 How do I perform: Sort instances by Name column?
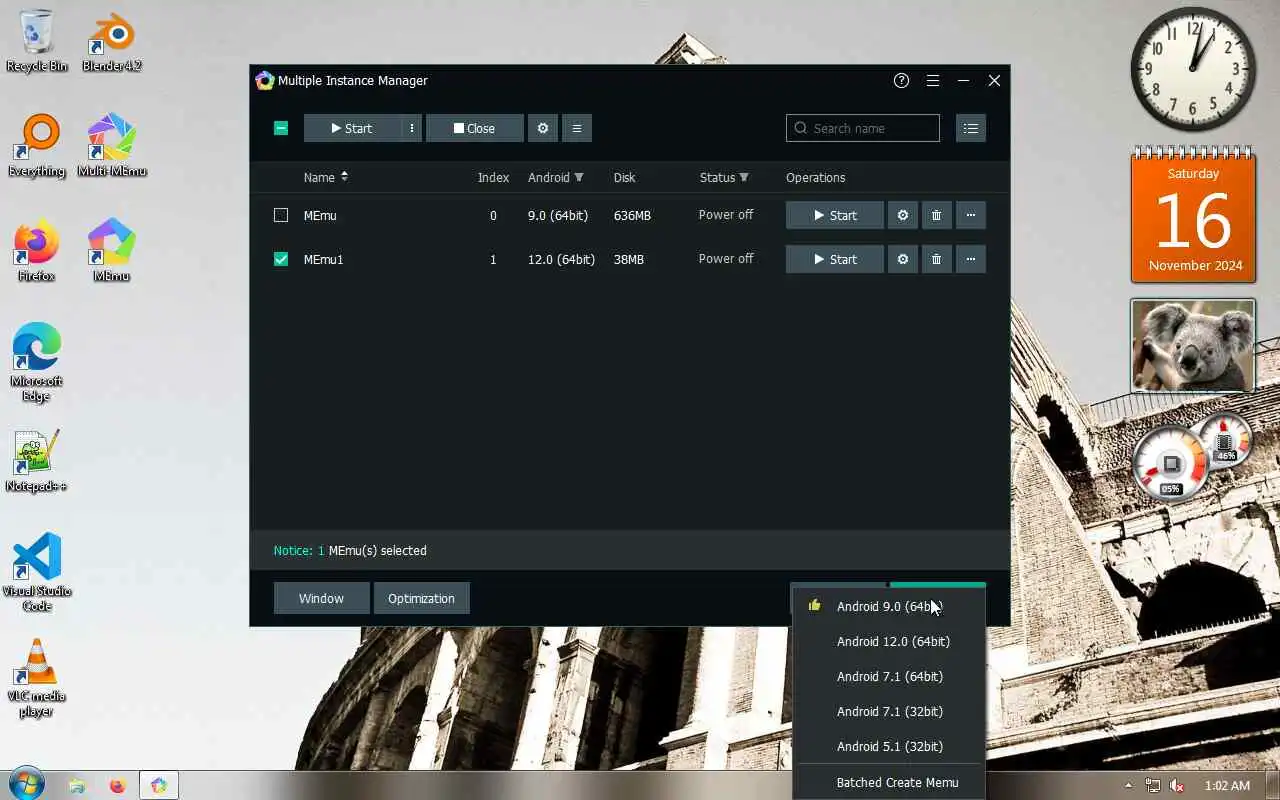[x=326, y=177]
